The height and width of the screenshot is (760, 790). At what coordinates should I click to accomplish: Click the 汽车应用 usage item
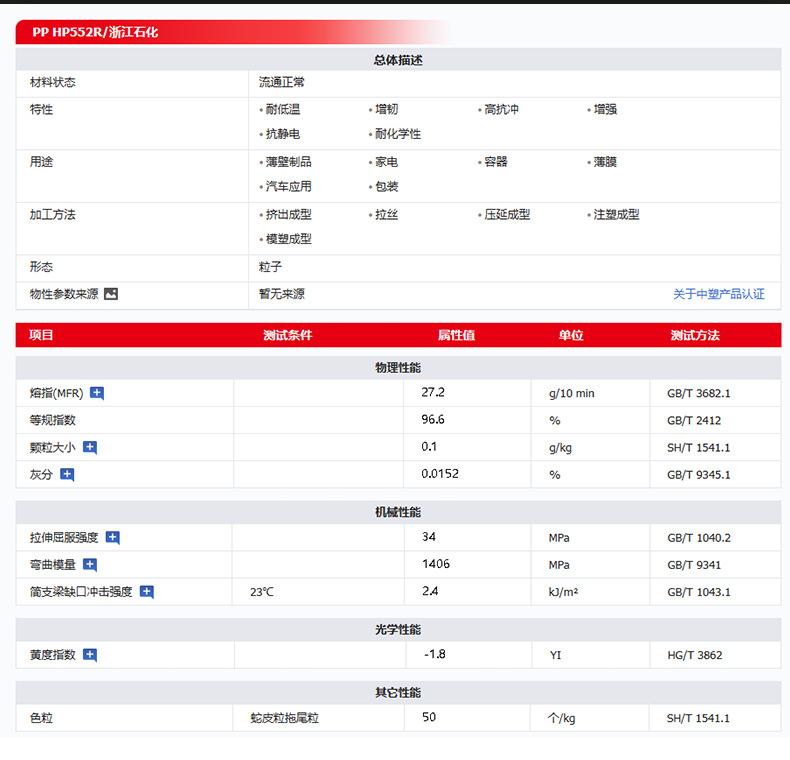click(288, 187)
